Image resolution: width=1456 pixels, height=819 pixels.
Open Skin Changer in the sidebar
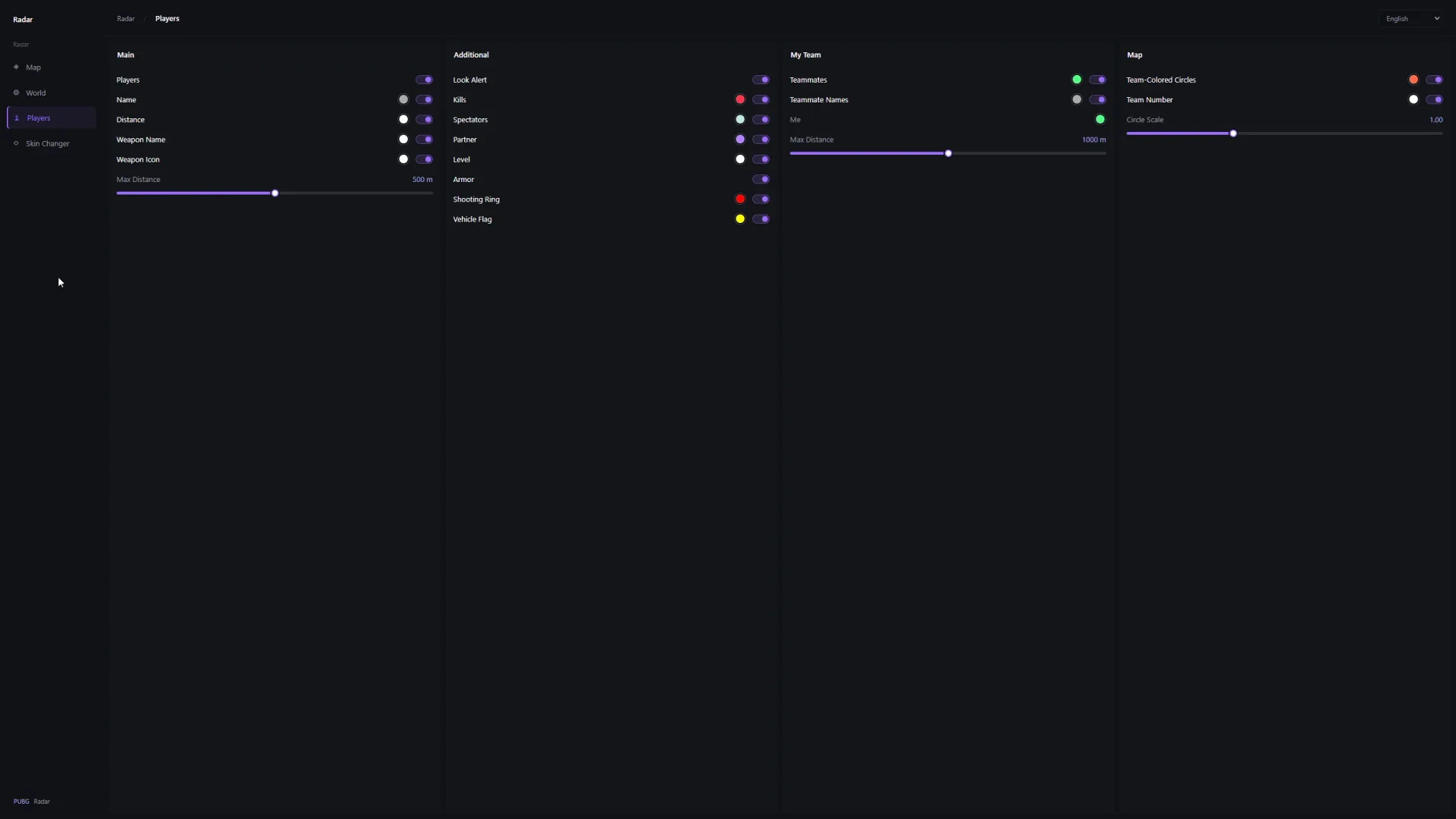click(x=51, y=143)
